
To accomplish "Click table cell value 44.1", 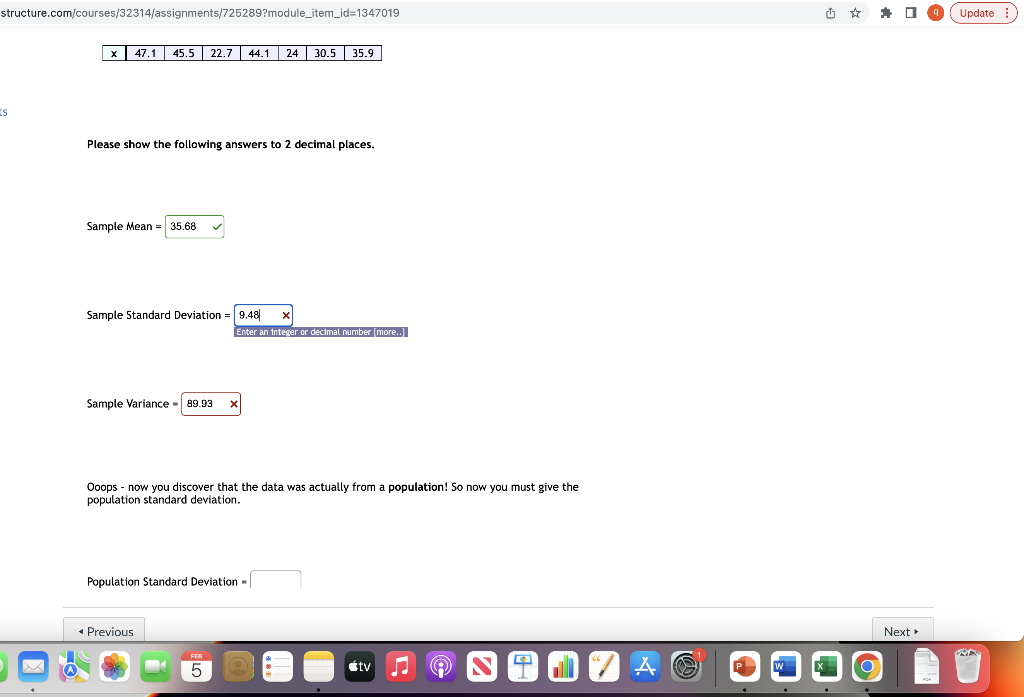I will (259, 54).
